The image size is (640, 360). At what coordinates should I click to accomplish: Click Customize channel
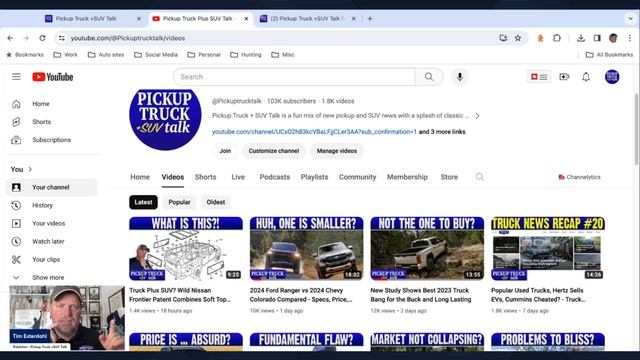coord(274,151)
